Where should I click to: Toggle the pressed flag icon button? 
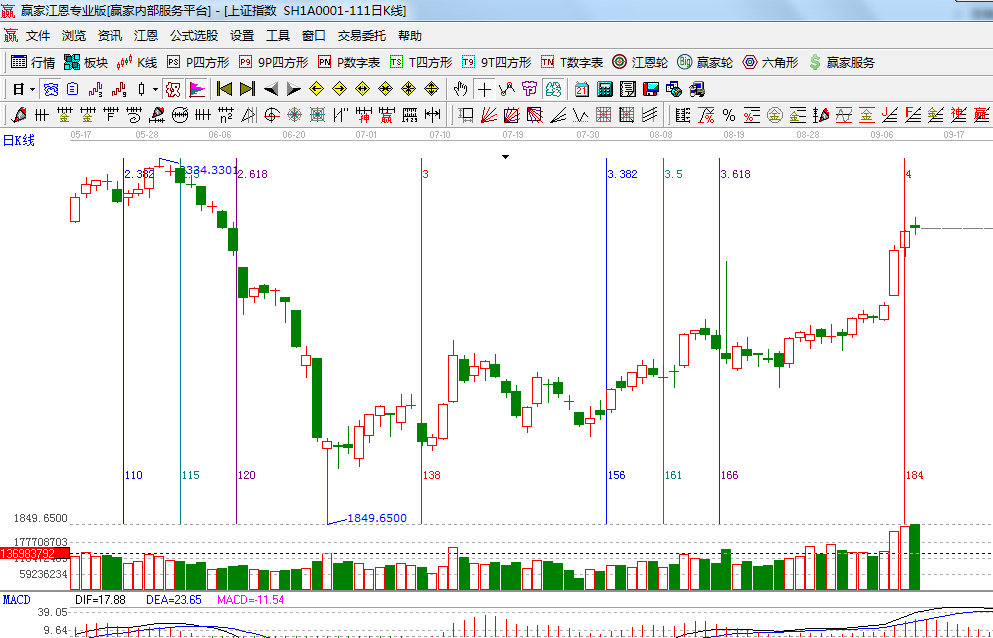[196, 89]
